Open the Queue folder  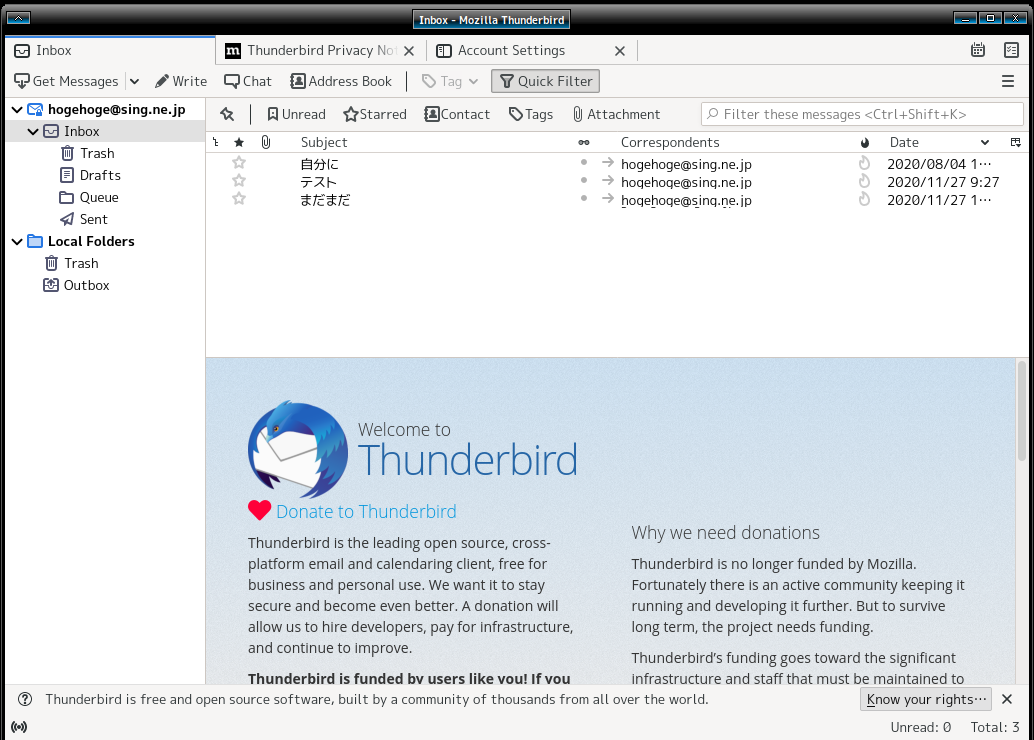point(99,197)
